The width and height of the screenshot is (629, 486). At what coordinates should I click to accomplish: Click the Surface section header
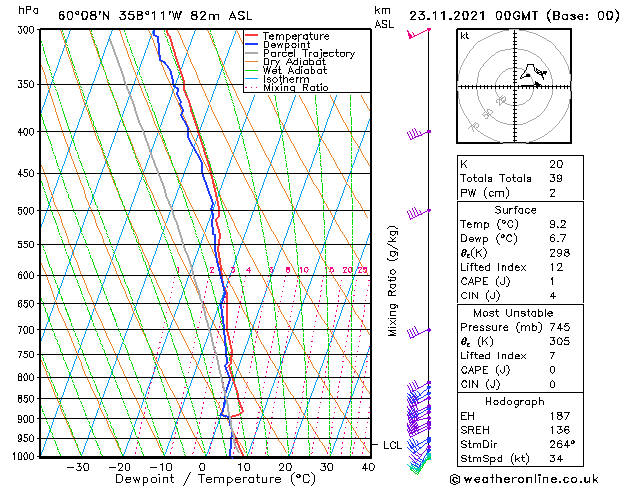[515, 210]
